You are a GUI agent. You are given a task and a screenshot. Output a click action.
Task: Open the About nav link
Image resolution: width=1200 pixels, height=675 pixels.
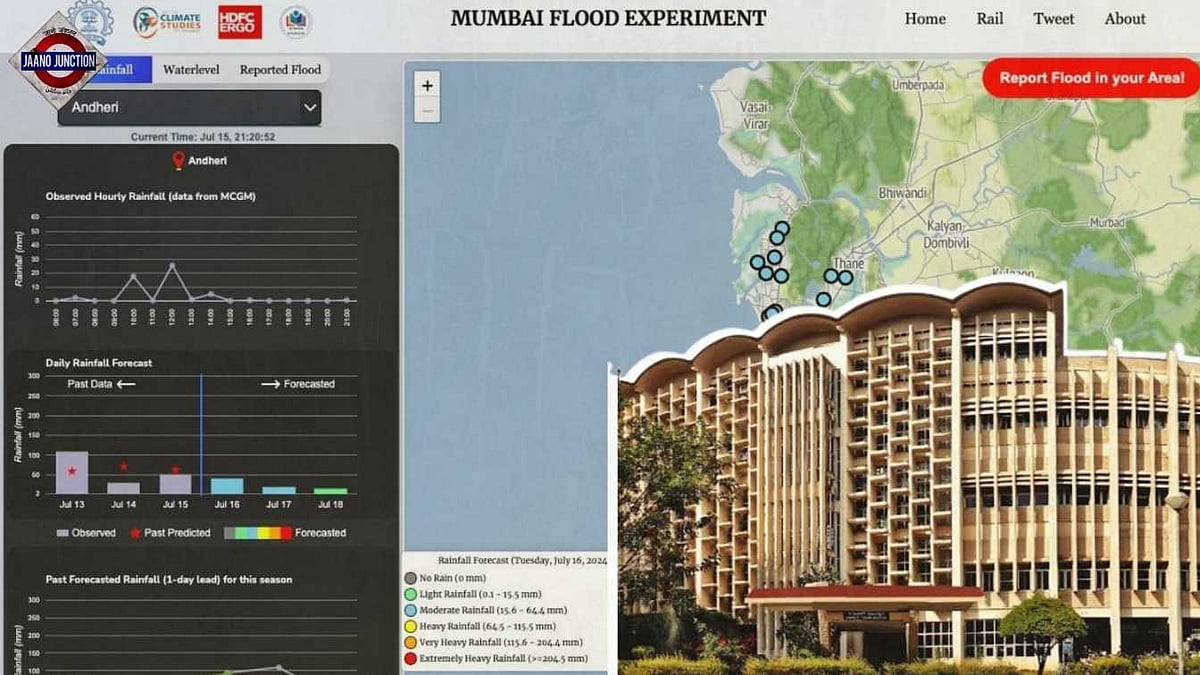(1125, 19)
